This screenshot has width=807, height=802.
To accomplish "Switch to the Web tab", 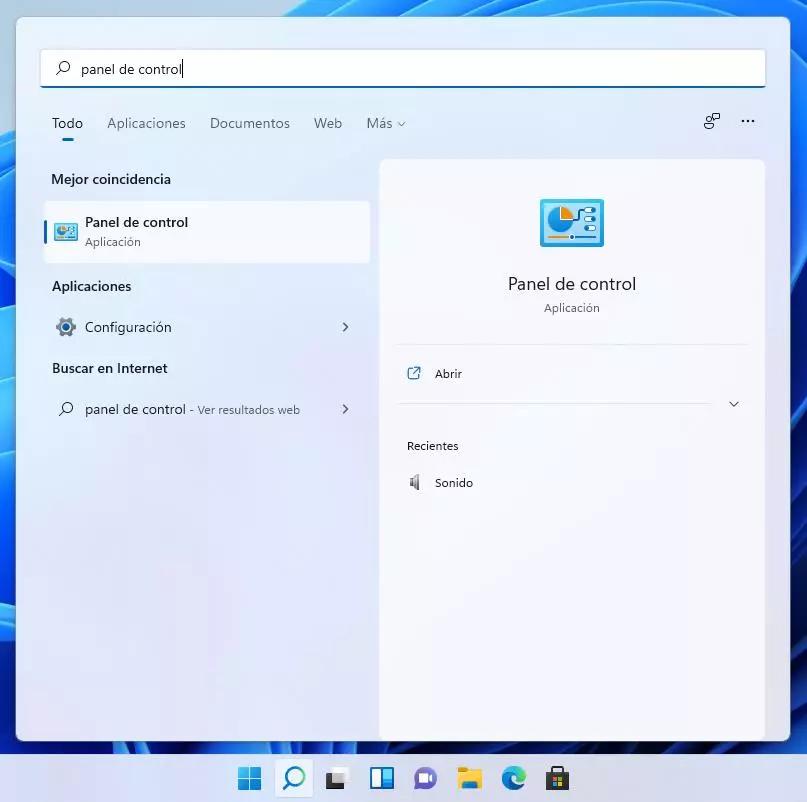I will (328, 124).
